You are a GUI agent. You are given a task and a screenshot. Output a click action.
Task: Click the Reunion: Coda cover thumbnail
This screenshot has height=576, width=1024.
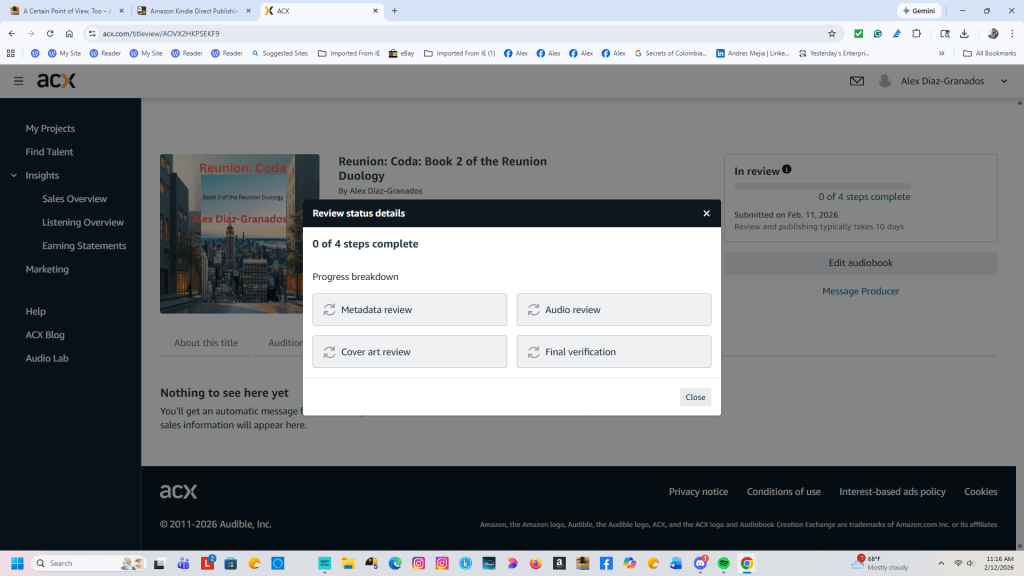[x=240, y=234]
